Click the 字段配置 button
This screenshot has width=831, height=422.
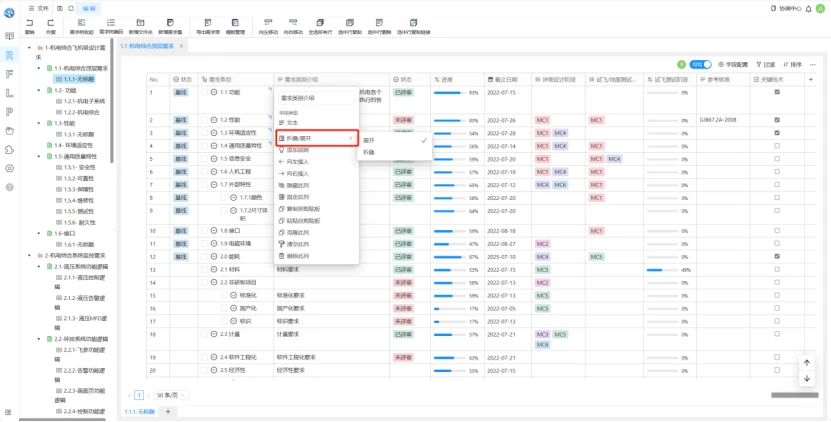(x=733, y=65)
